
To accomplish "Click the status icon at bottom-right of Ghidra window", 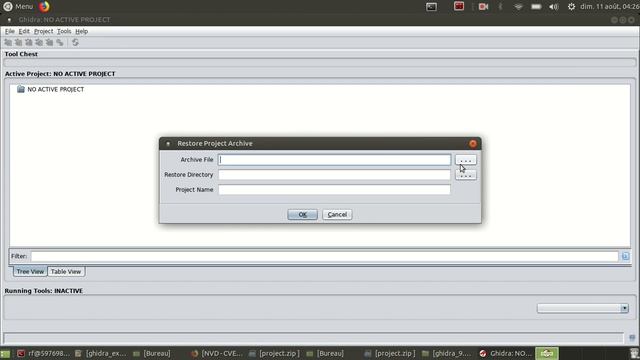I will click(x=632, y=338).
